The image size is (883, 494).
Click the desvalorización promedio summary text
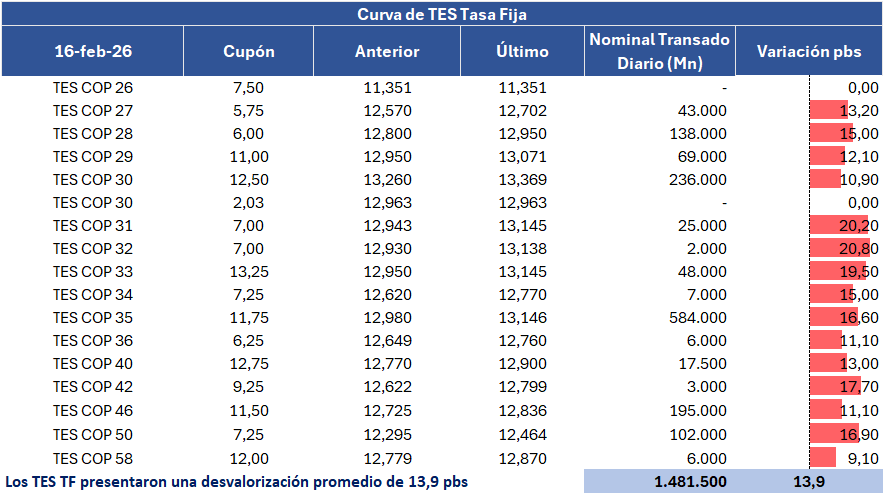coord(236,482)
